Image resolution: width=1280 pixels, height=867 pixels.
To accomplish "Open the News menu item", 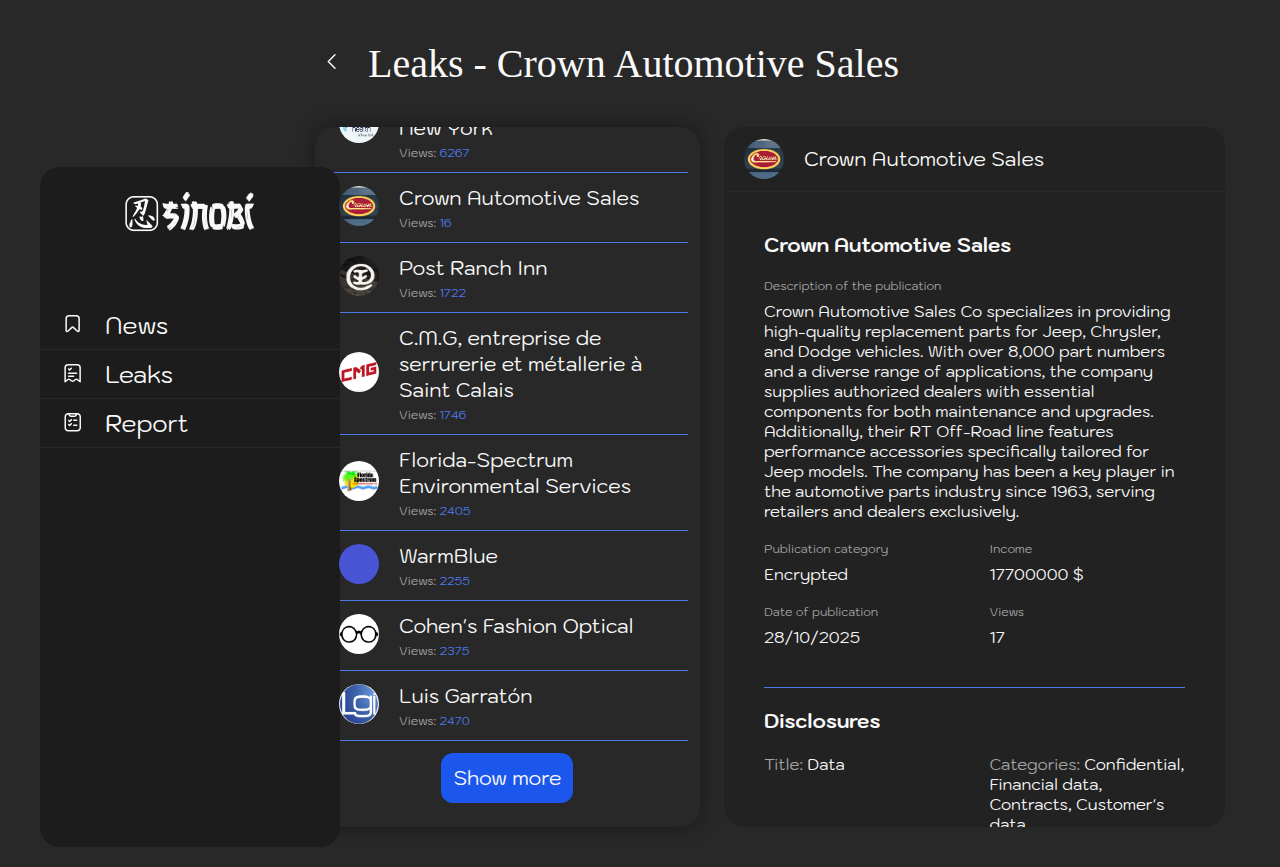I will click(x=137, y=326).
